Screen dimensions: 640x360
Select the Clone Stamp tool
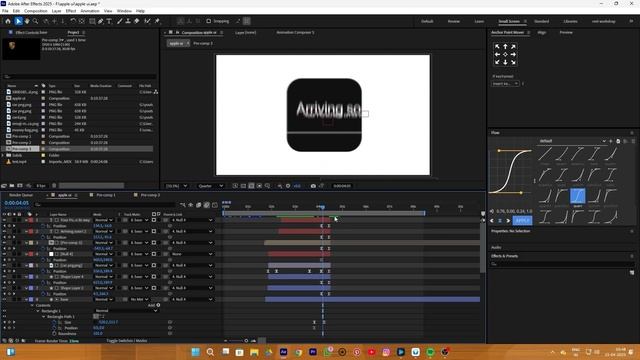128,21
